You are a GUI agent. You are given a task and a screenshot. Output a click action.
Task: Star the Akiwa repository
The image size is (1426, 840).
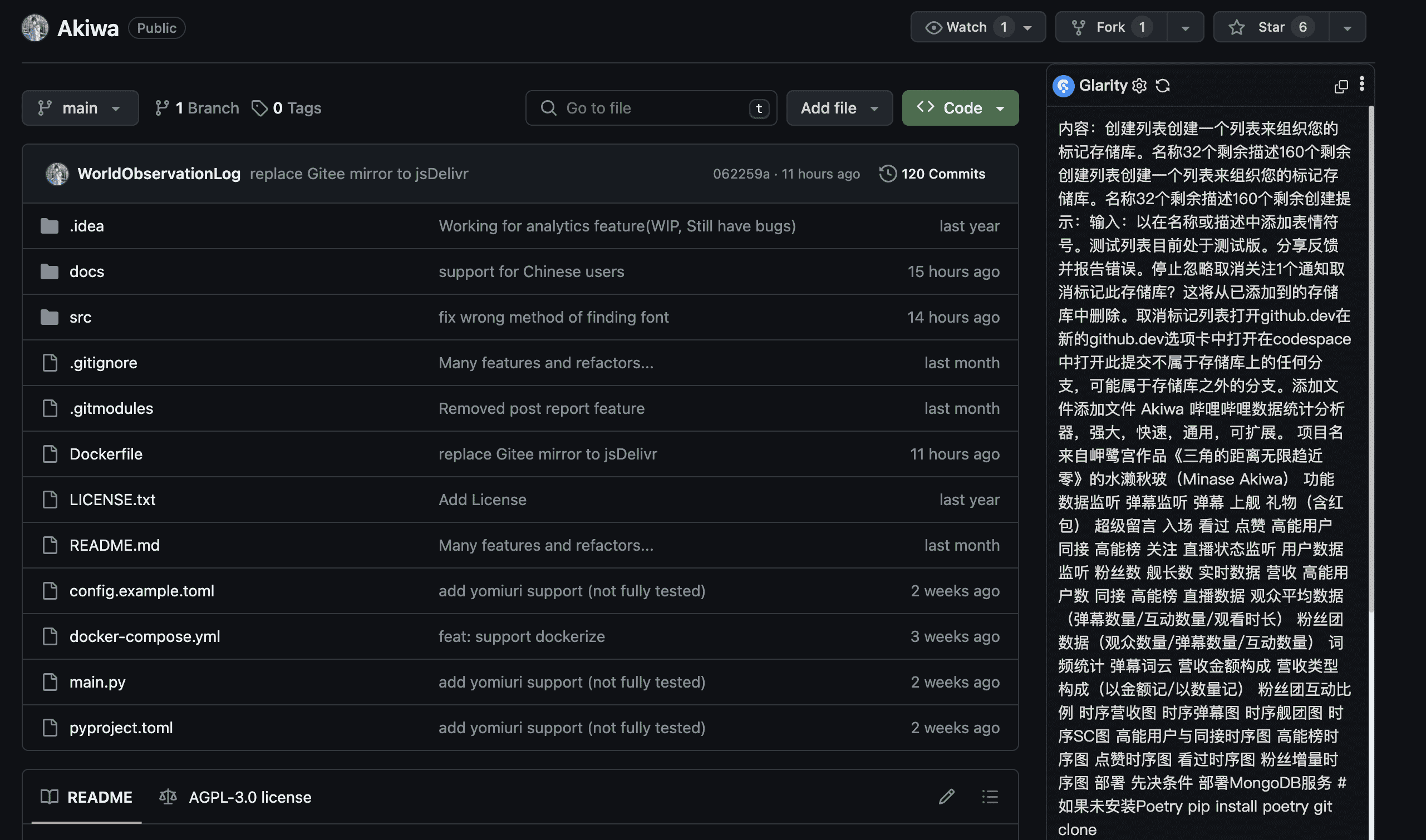pyautogui.click(x=1271, y=27)
